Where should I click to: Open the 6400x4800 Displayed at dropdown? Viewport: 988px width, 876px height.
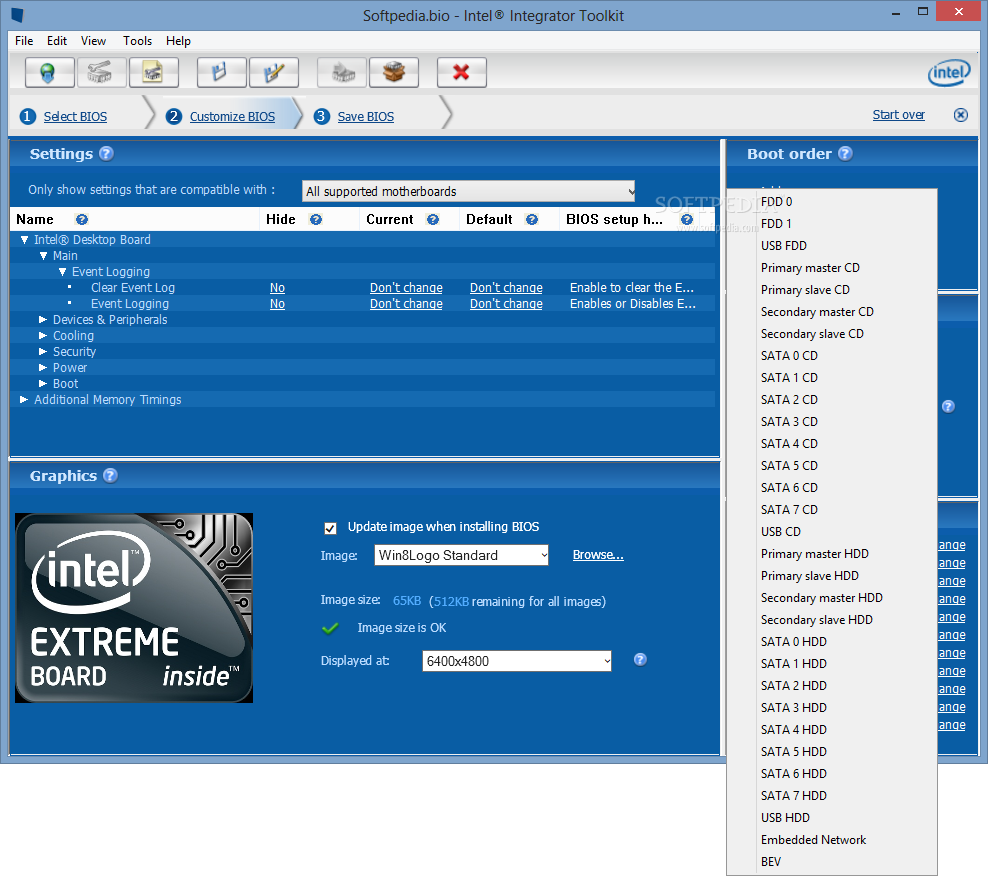point(517,661)
